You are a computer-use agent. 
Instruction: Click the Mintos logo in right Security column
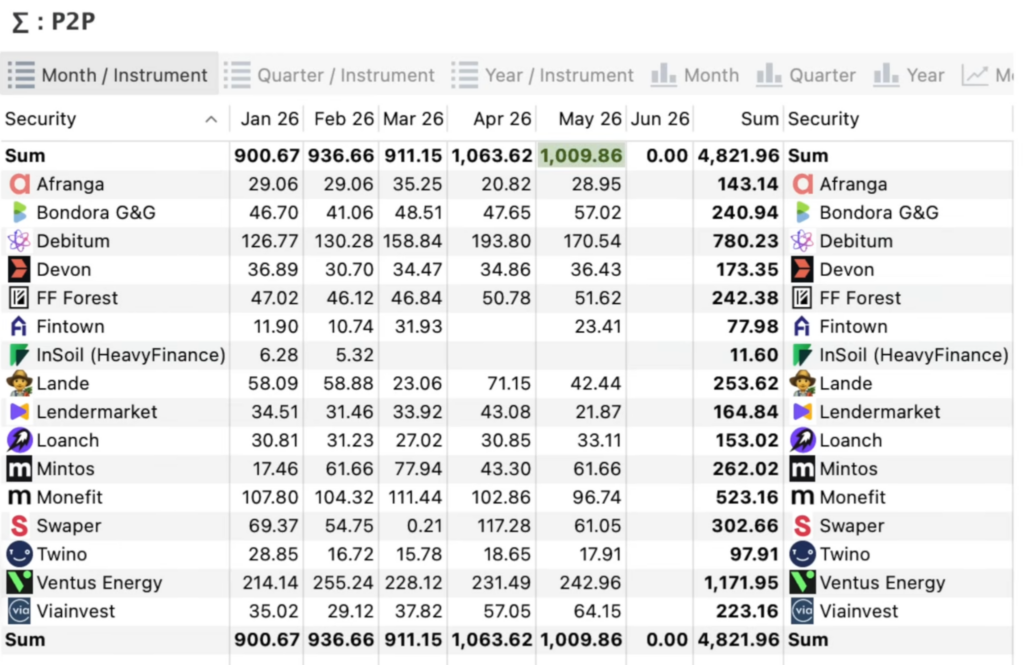(802, 468)
